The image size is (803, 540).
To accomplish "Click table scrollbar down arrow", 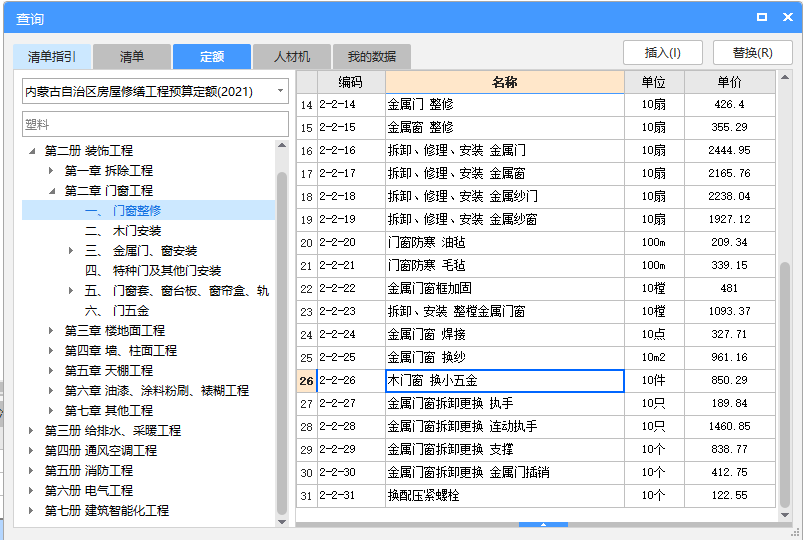I will pyautogui.click(x=785, y=515).
